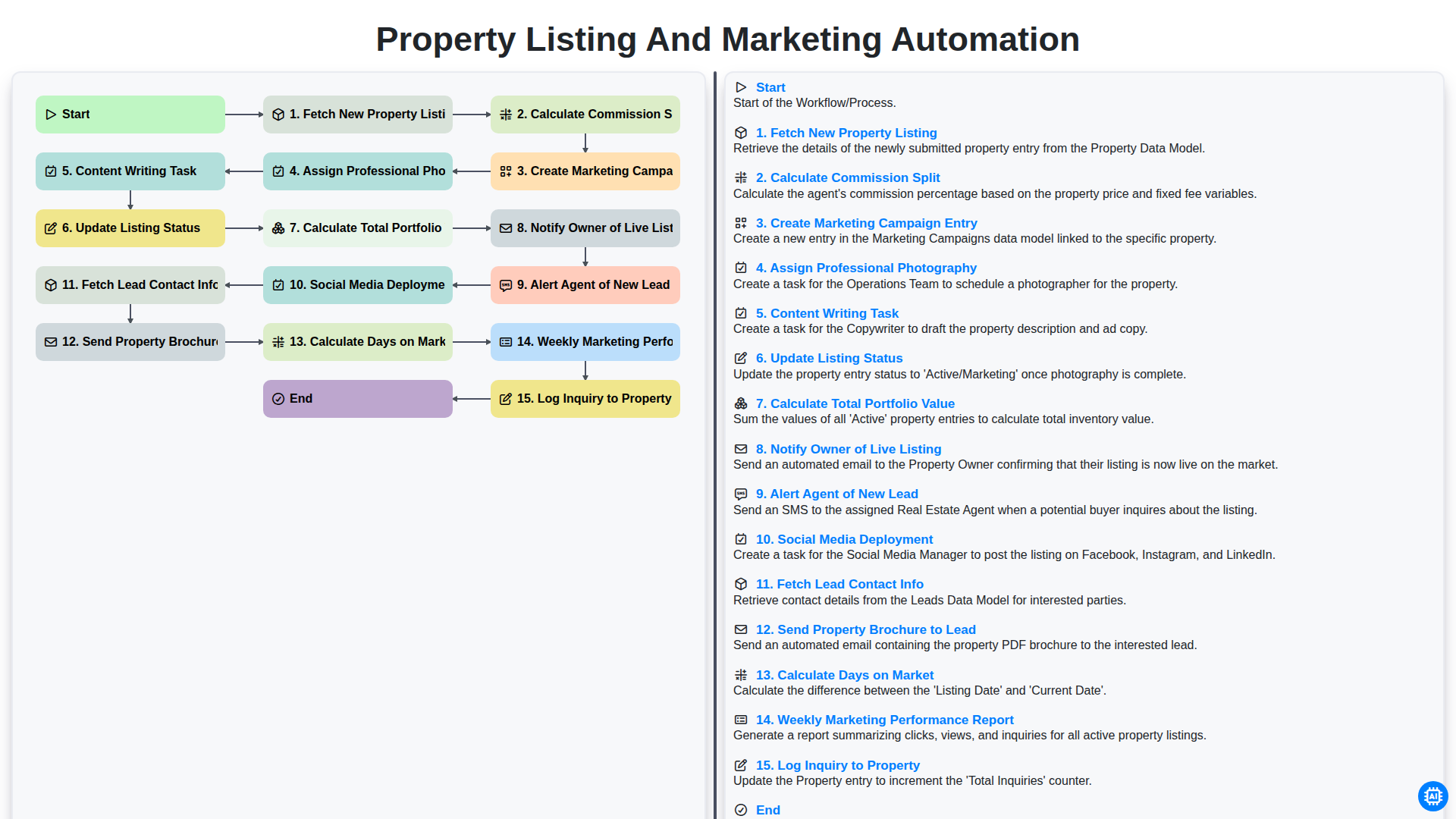Open '6. Update Listing Status' link
Image resolution: width=1456 pixels, height=819 pixels.
[830, 358]
